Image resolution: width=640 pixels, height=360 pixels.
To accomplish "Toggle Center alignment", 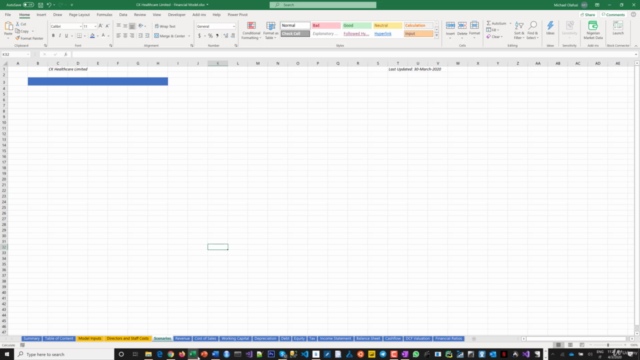I will coord(125,36).
